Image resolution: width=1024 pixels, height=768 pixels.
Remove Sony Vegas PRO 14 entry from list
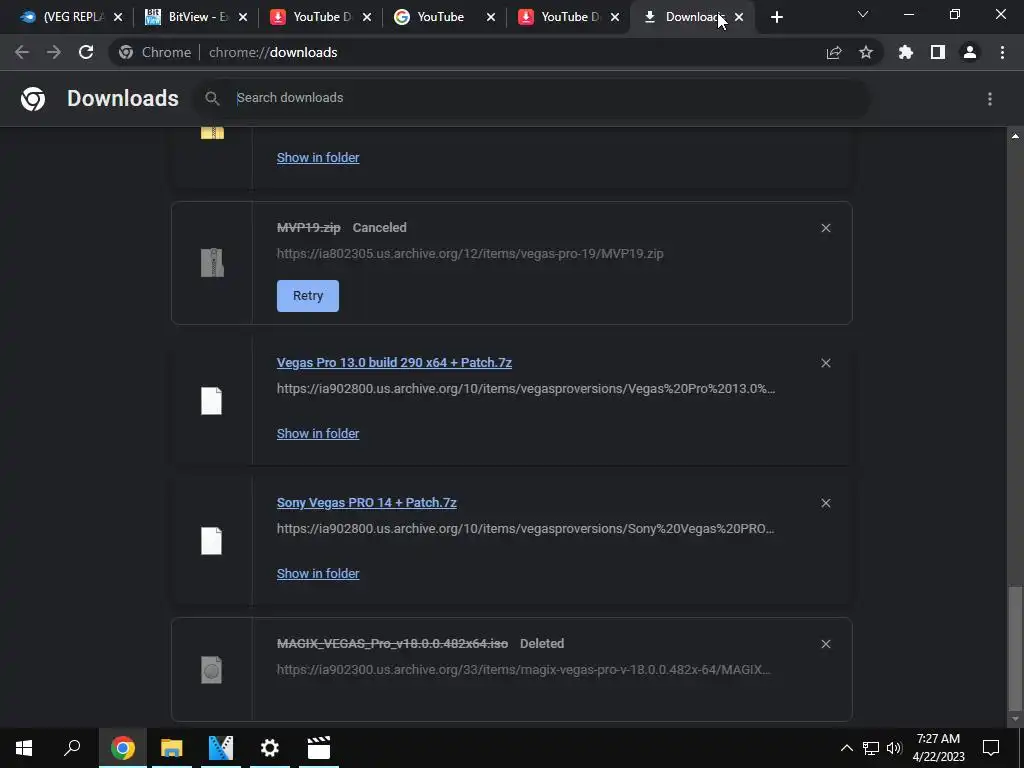[826, 503]
